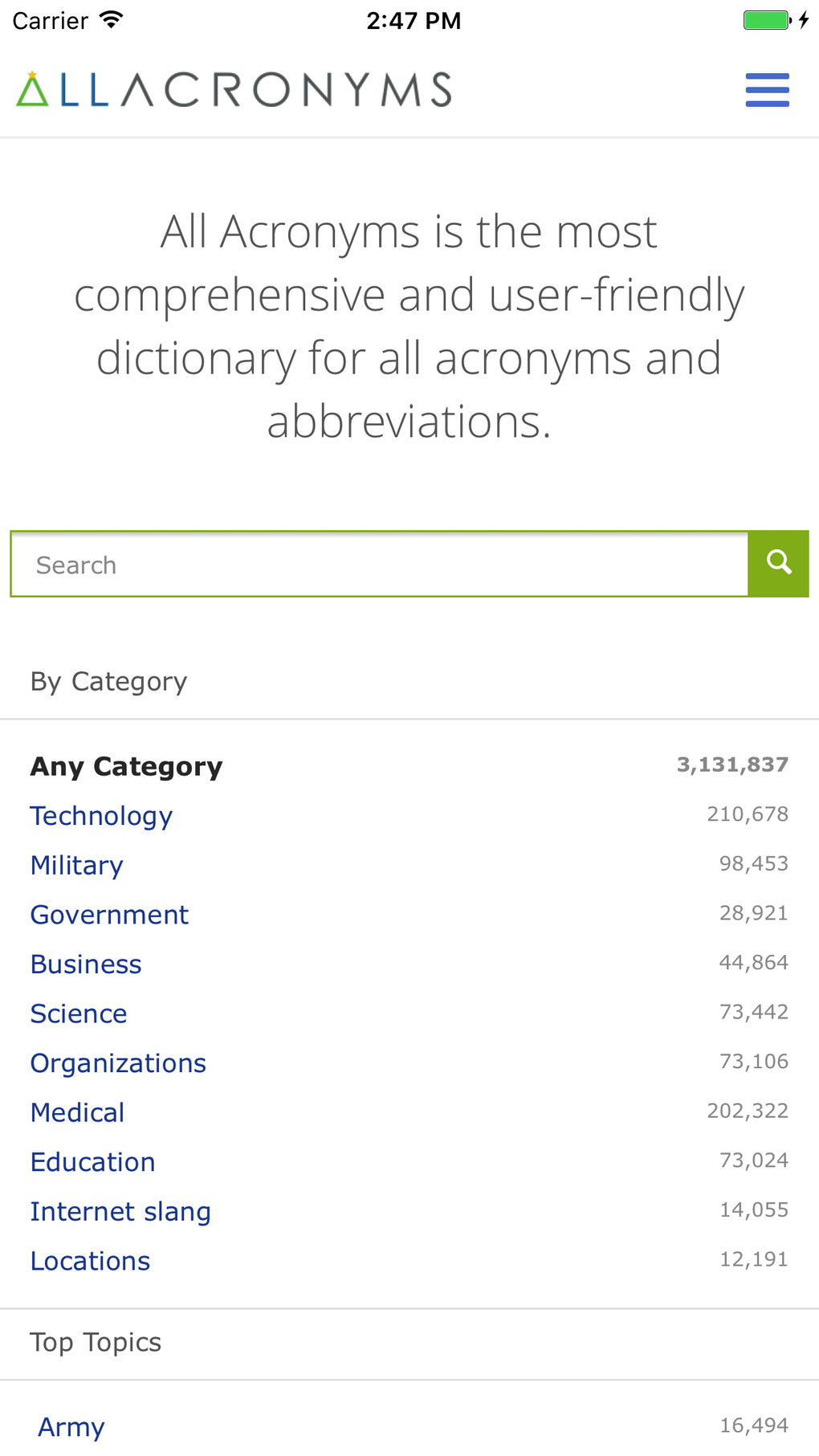Browse Medical abbreviations
819x1456 pixels.
pos(76,1111)
